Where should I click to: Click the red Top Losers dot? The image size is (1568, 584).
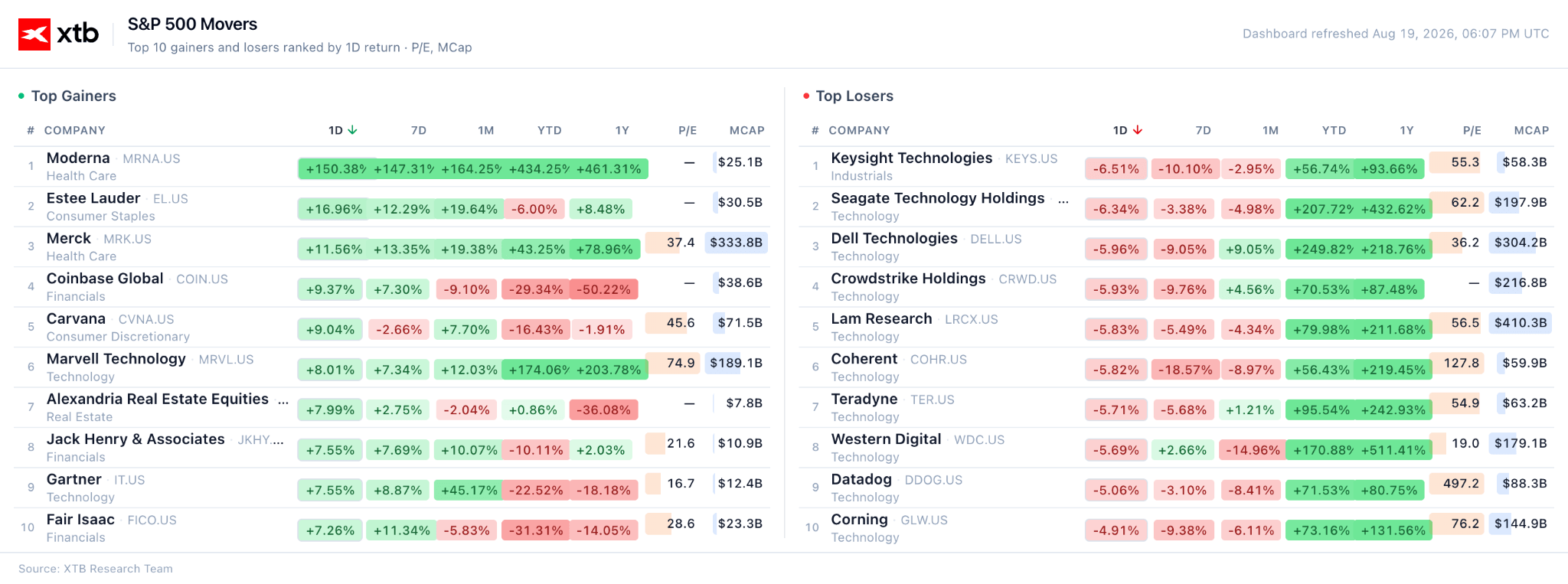[806, 96]
